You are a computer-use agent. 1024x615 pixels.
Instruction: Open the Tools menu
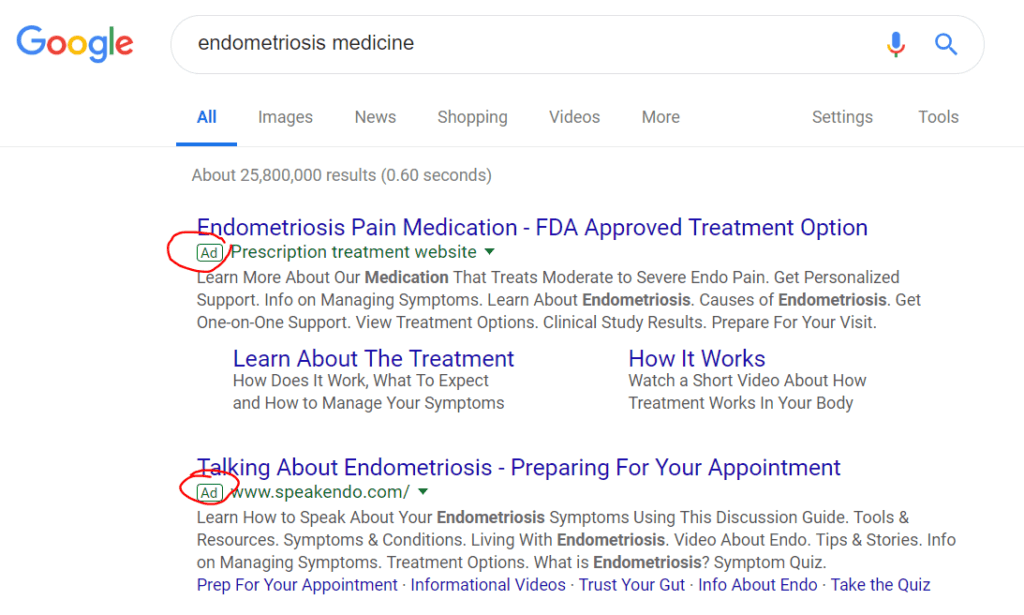coord(938,117)
